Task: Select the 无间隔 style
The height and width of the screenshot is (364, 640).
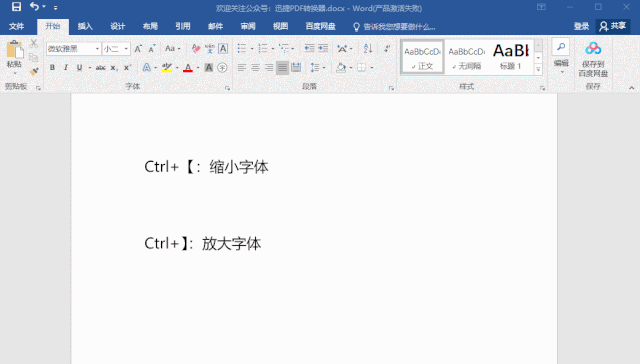Action: pos(467,57)
